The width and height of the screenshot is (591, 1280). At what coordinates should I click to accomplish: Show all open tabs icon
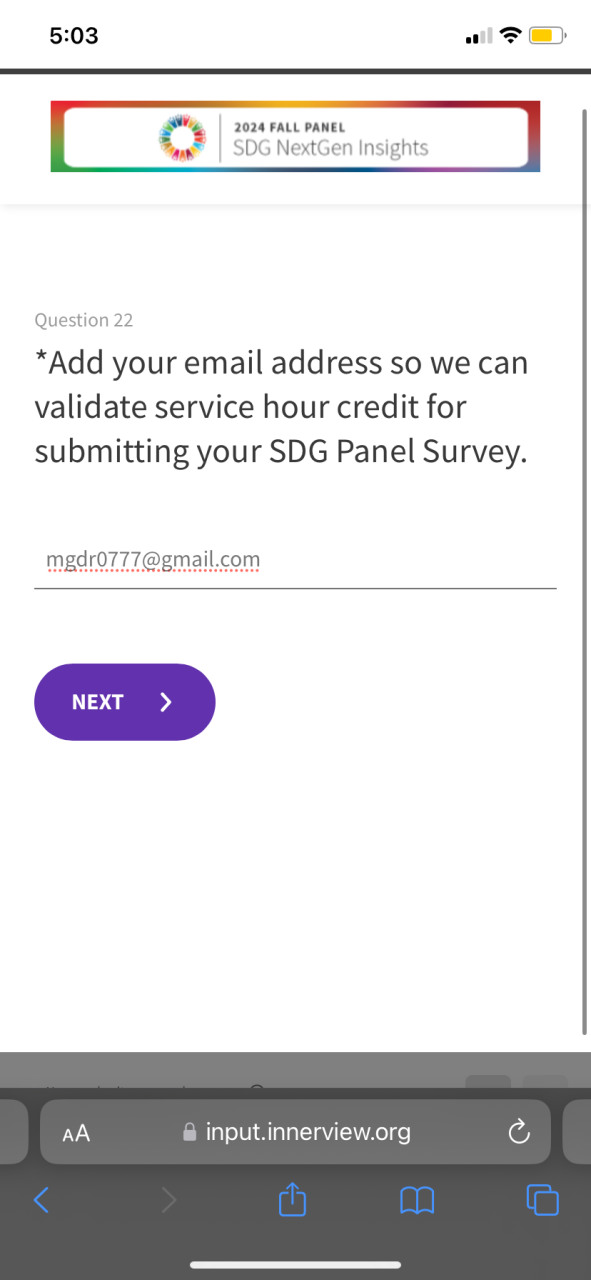pyautogui.click(x=543, y=1200)
